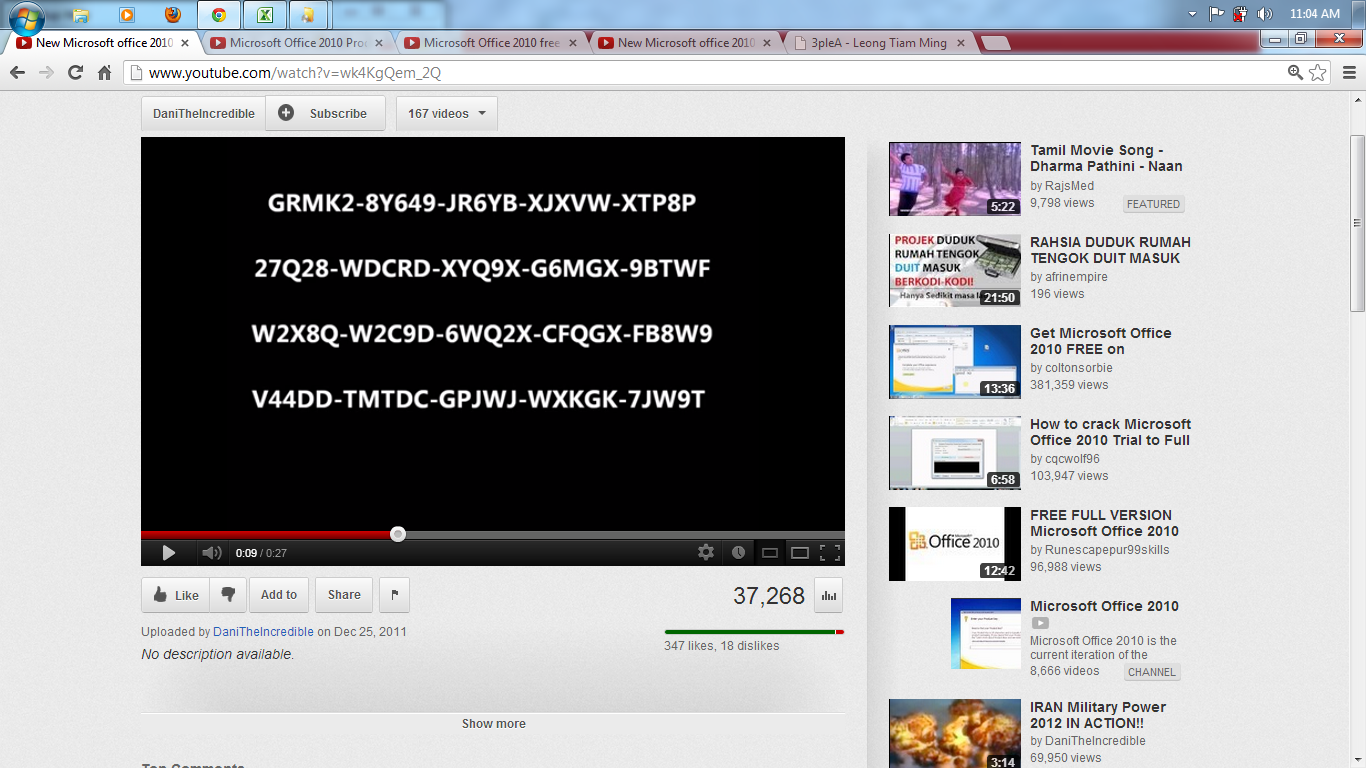1366x768 pixels.
Task: Open FREE FULL VERSION Microsoft Office 2010
Action: coord(1104,523)
